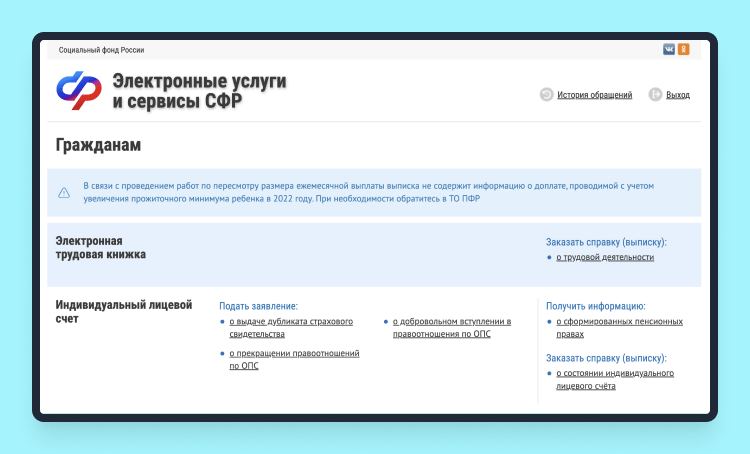Log out via Выход link
Image resolution: width=750 pixels, height=454 pixels.
(678, 95)
